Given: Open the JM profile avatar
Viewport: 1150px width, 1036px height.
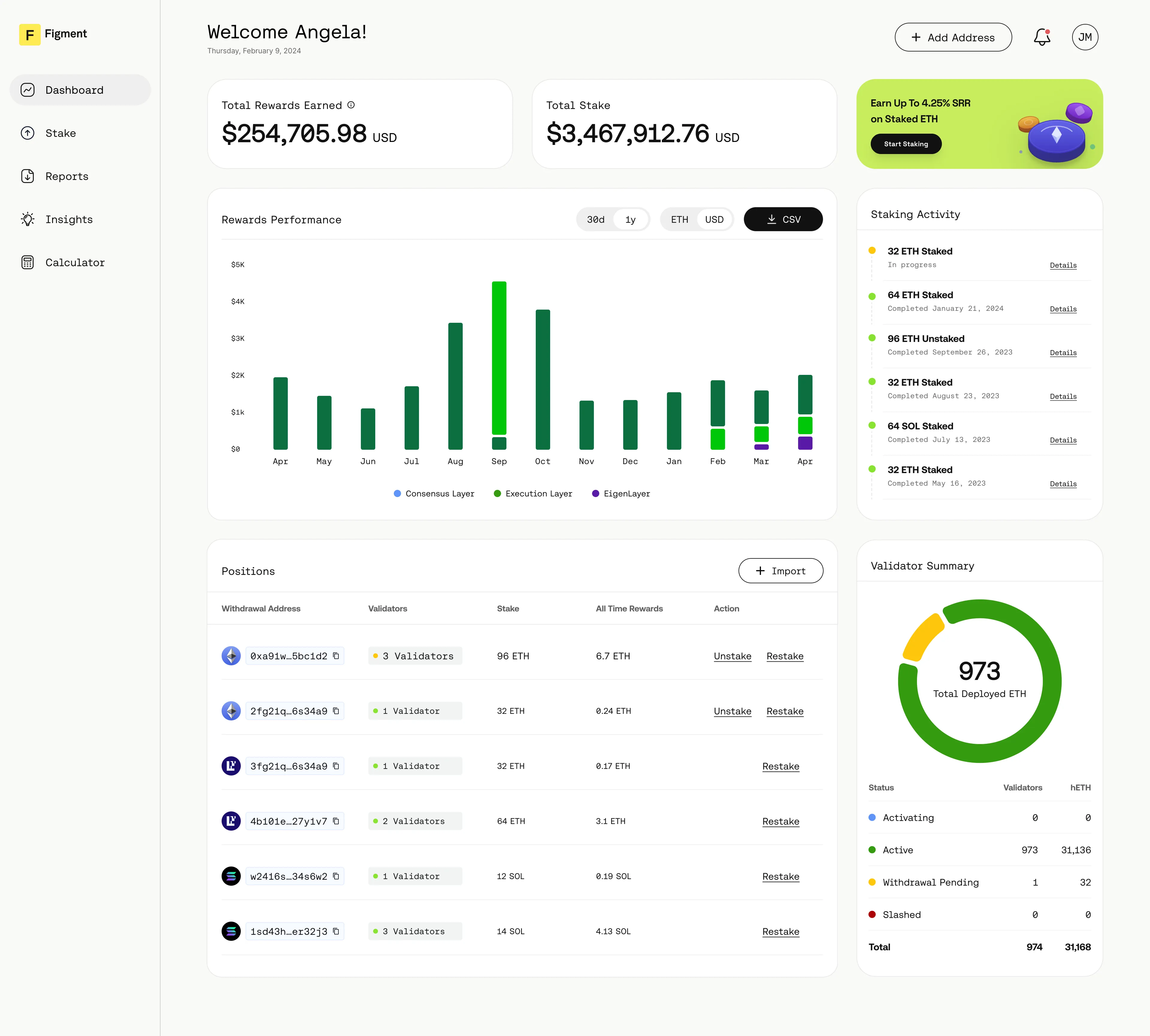Looking at the screenshot, I should pos(1084,37).
